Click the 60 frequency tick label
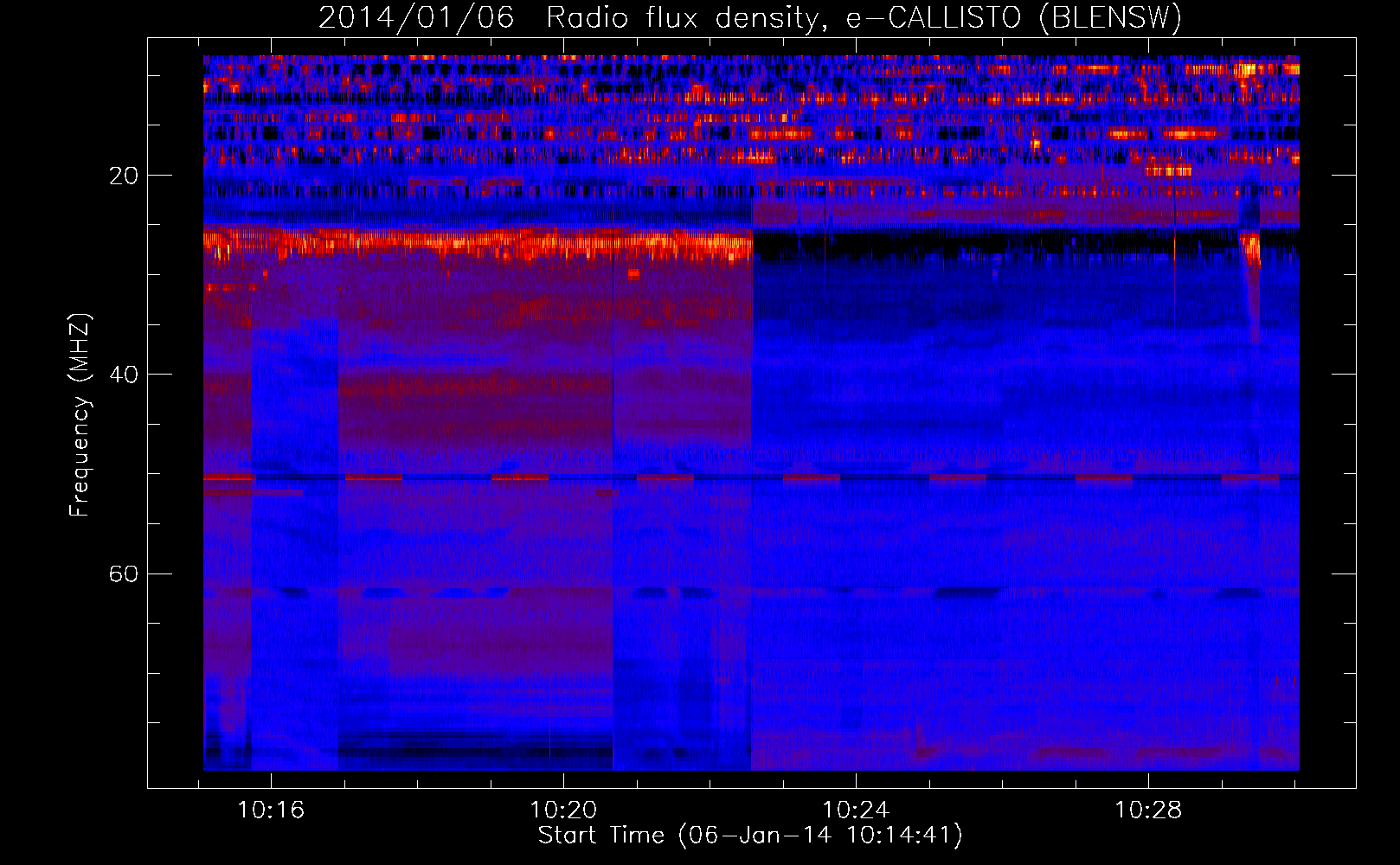Image resolution: width=1400 pixels, height=865 pixels. pos(124,574)
